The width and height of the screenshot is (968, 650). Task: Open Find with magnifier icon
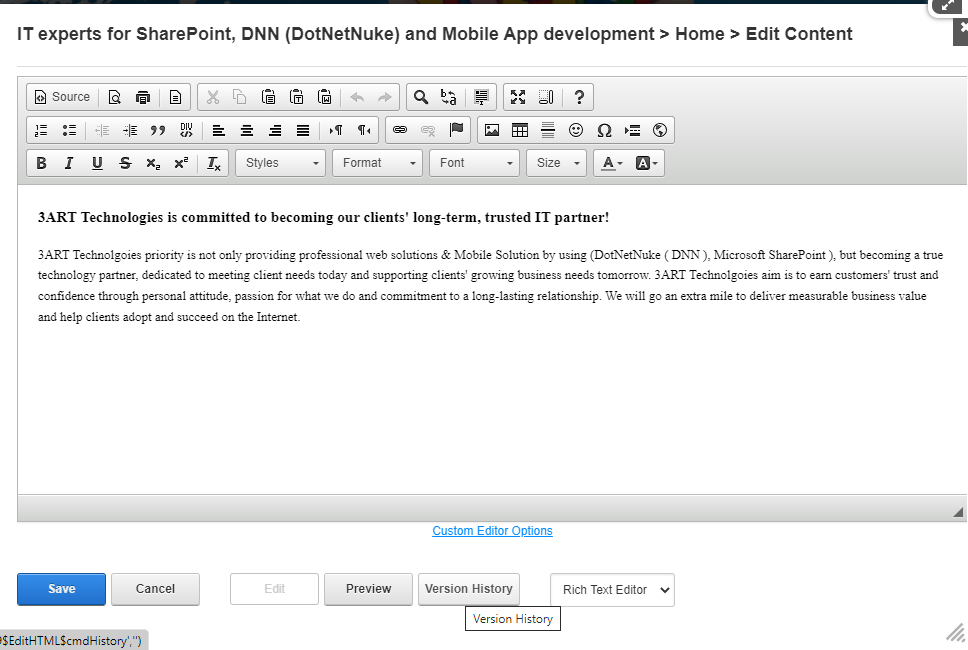click(421, 97)
